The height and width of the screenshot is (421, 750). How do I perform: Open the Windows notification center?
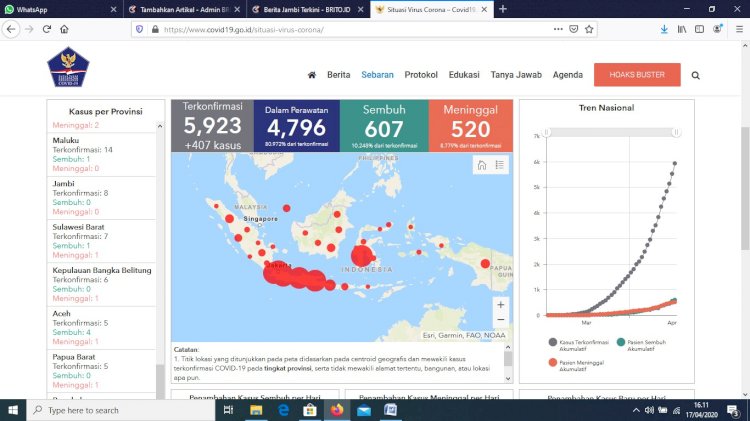733,410
